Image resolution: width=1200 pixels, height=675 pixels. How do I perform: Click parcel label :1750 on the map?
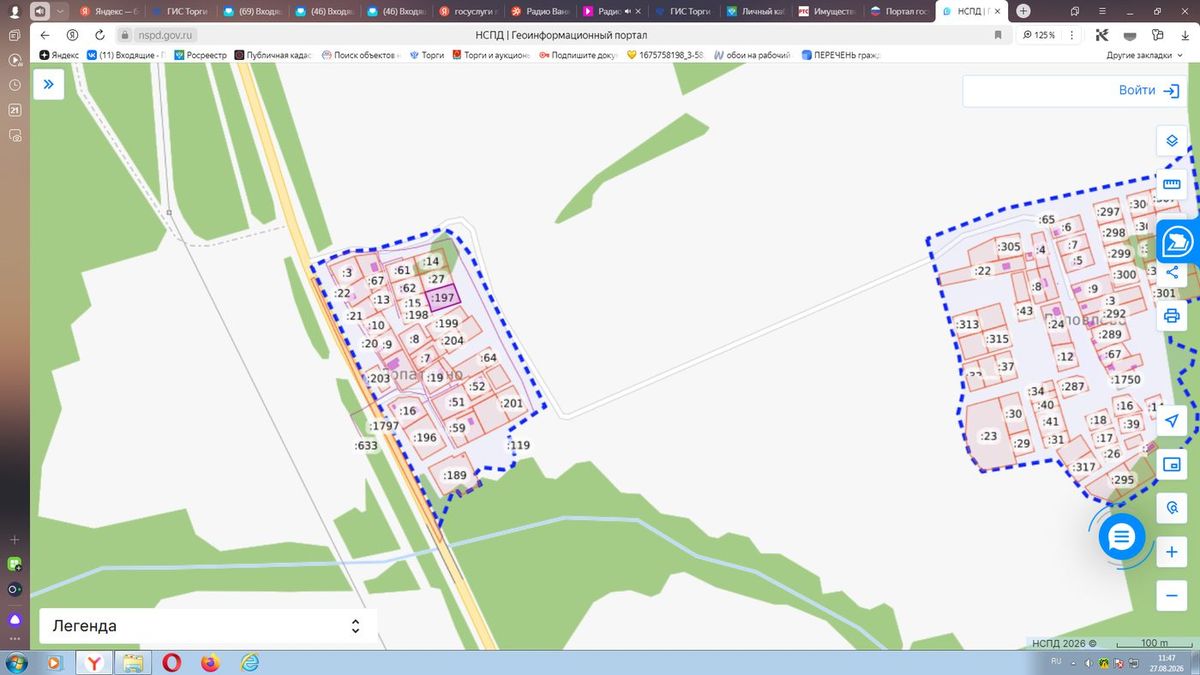1126,380
